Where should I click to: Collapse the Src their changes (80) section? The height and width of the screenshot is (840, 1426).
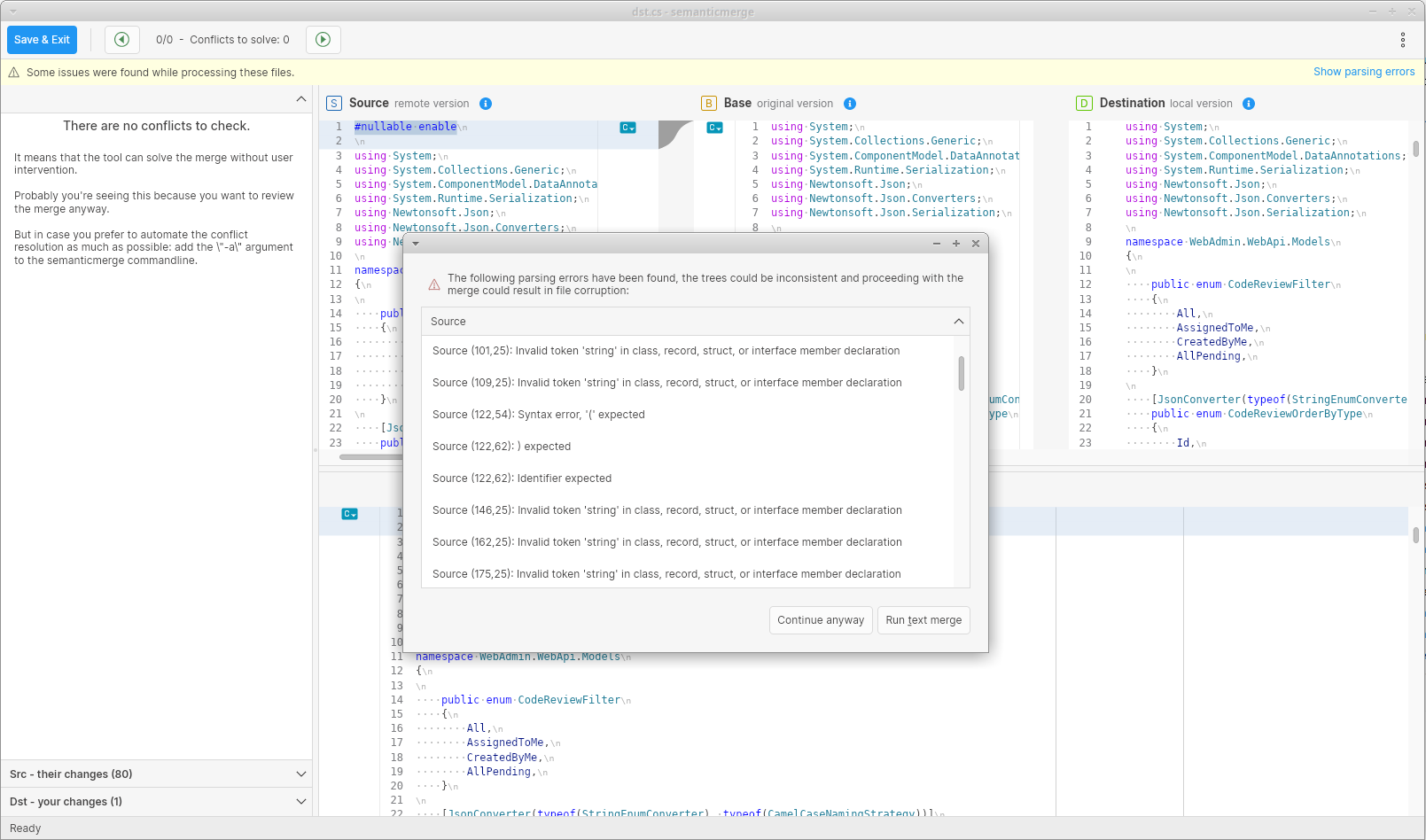(301, 774)
